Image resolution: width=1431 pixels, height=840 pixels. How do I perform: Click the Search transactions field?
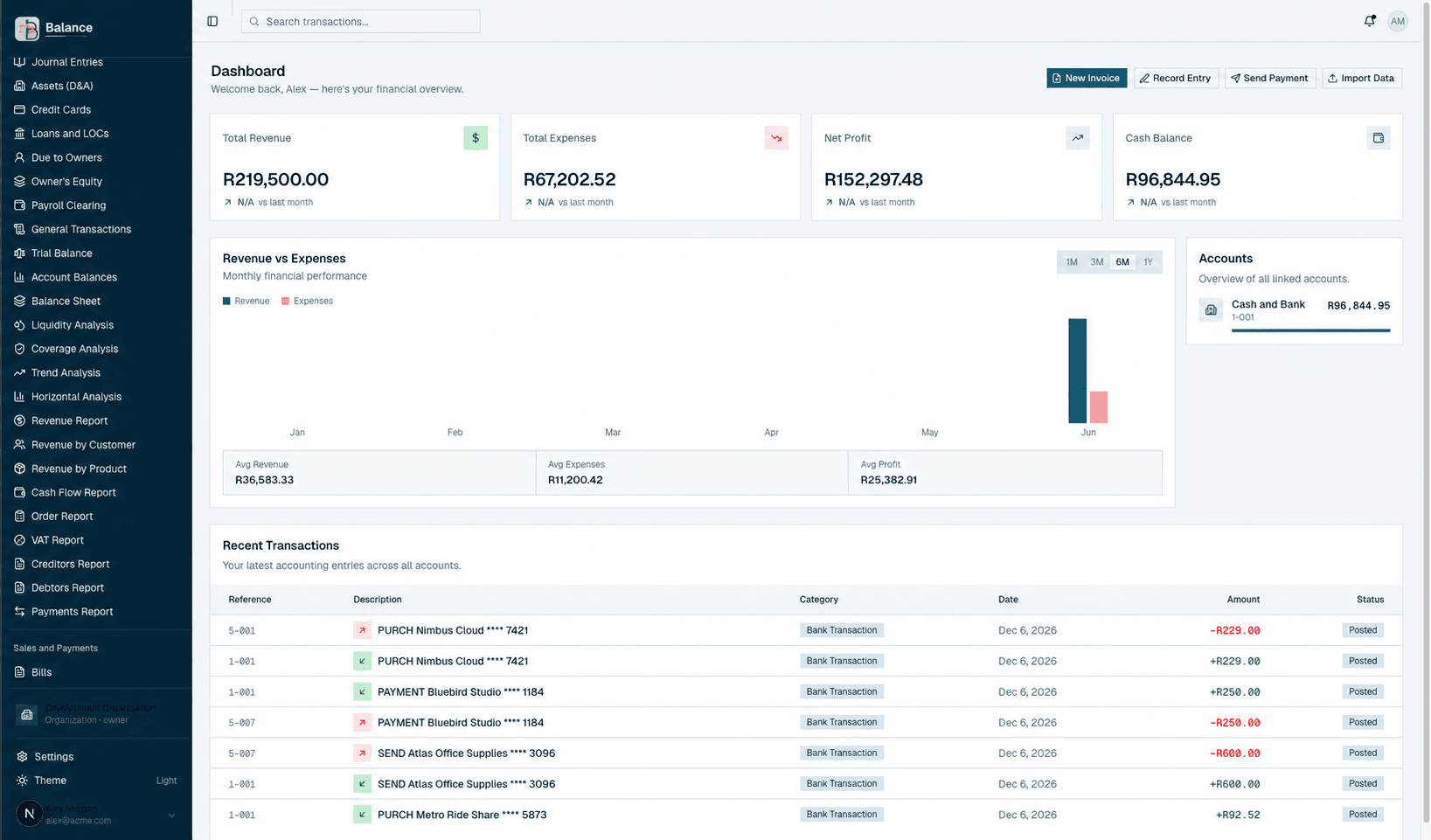tap(360, 22)
